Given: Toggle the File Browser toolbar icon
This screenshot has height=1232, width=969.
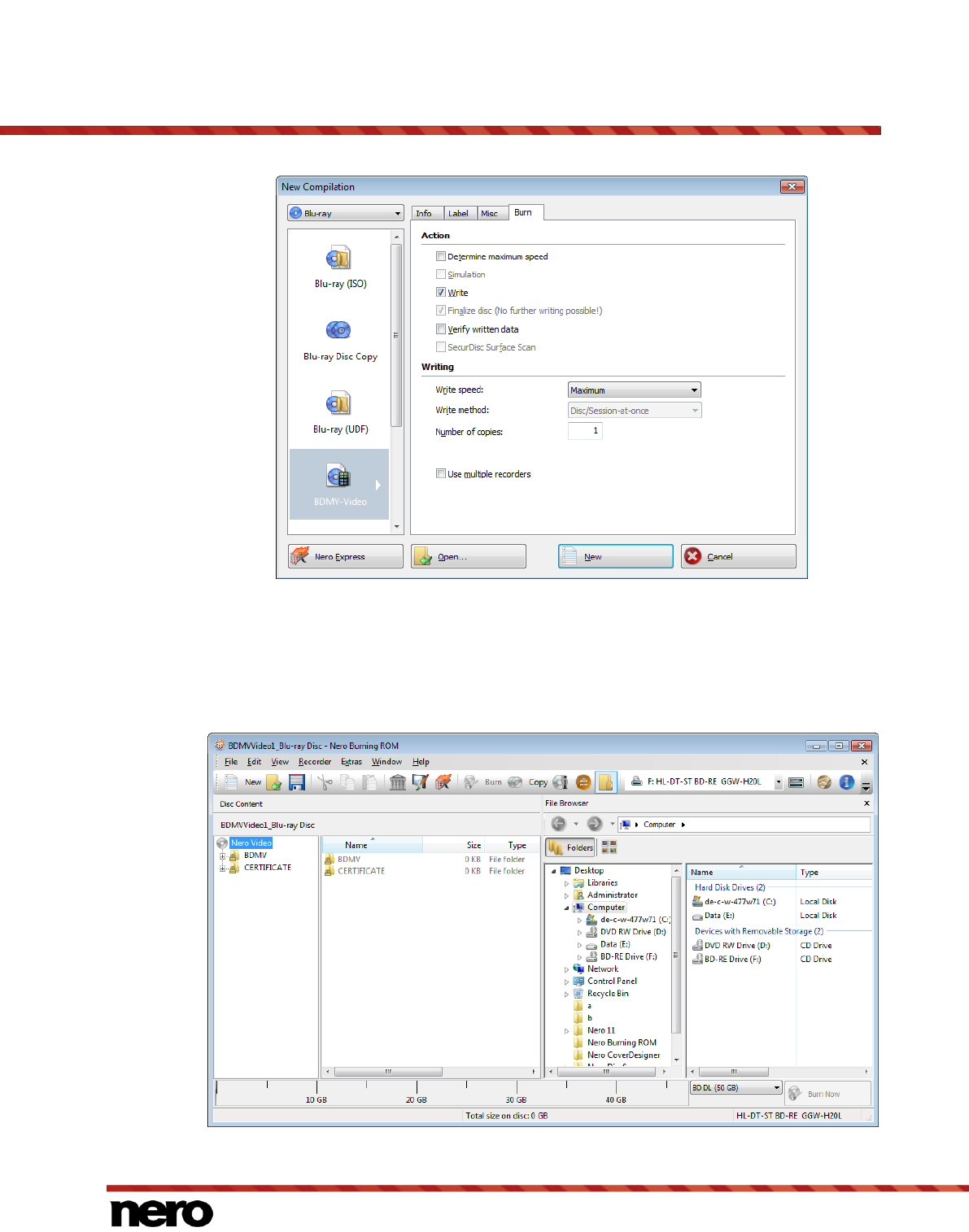Looking at the screenshot, I should (606, 782).
